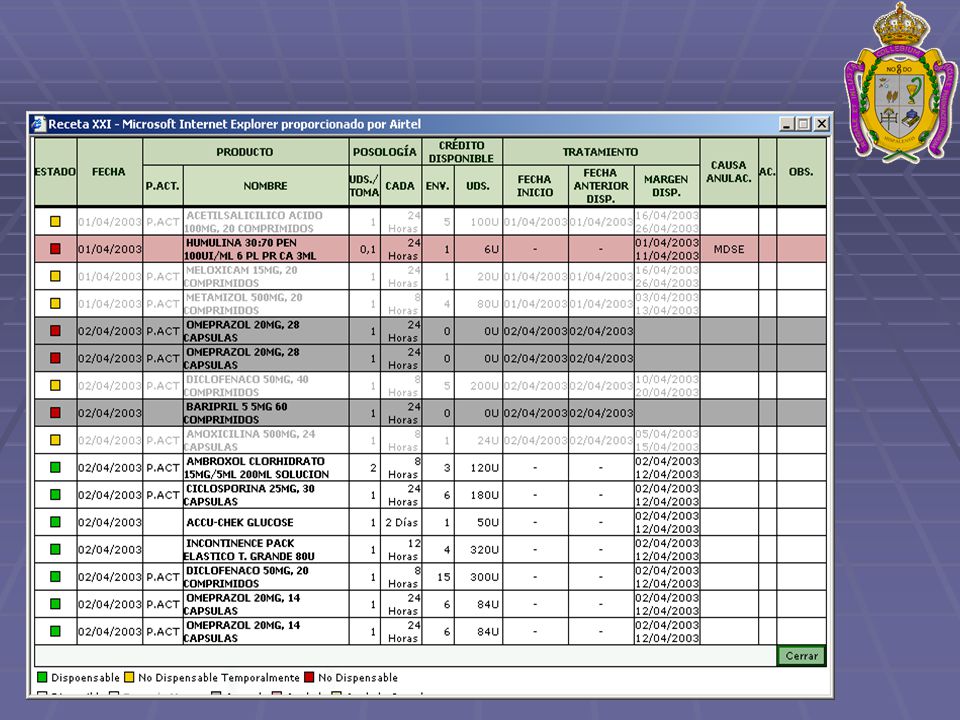Viewport: 960px width, 720px height.
Task: Click green status square for Accu-Chek Glucose
Action: click(x=55, y=522)
